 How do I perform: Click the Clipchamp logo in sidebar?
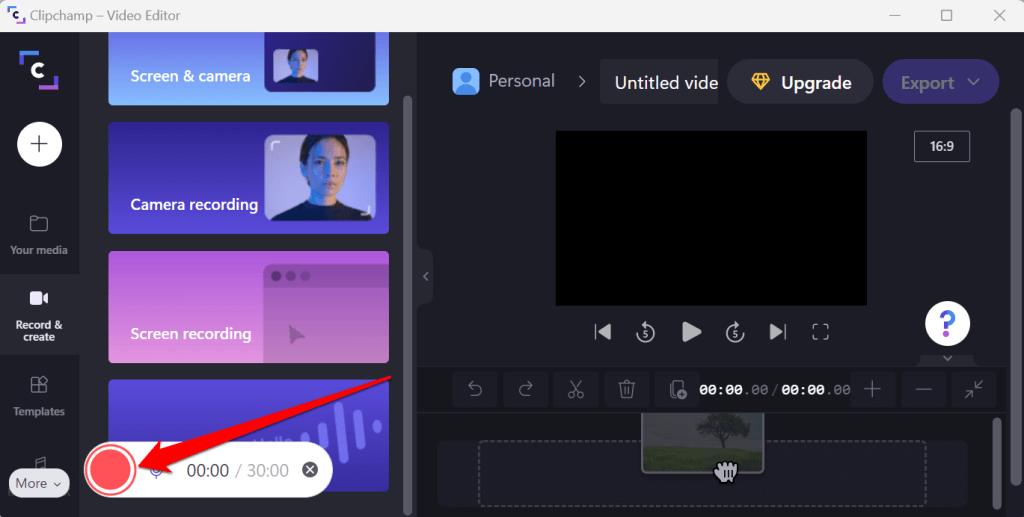(39, 69)
